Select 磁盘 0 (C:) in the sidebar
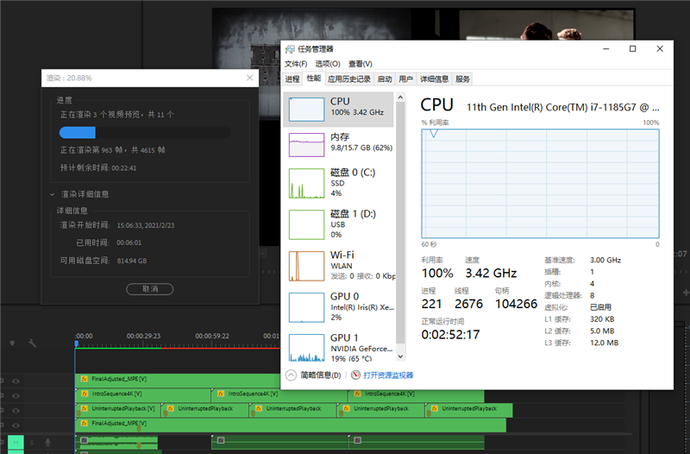Screen dimensions: 690x454 pos(339,183)
